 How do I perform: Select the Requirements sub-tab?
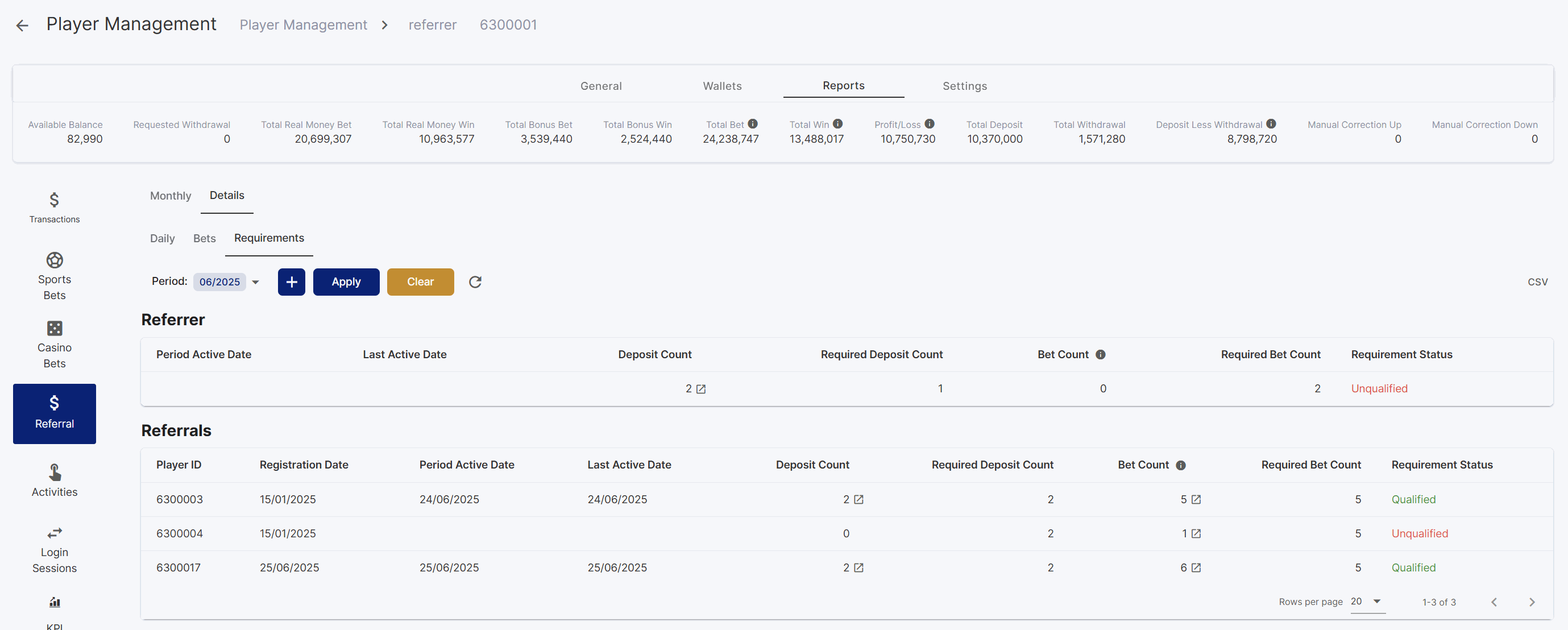pyautogui.click(x=269, y=238)
